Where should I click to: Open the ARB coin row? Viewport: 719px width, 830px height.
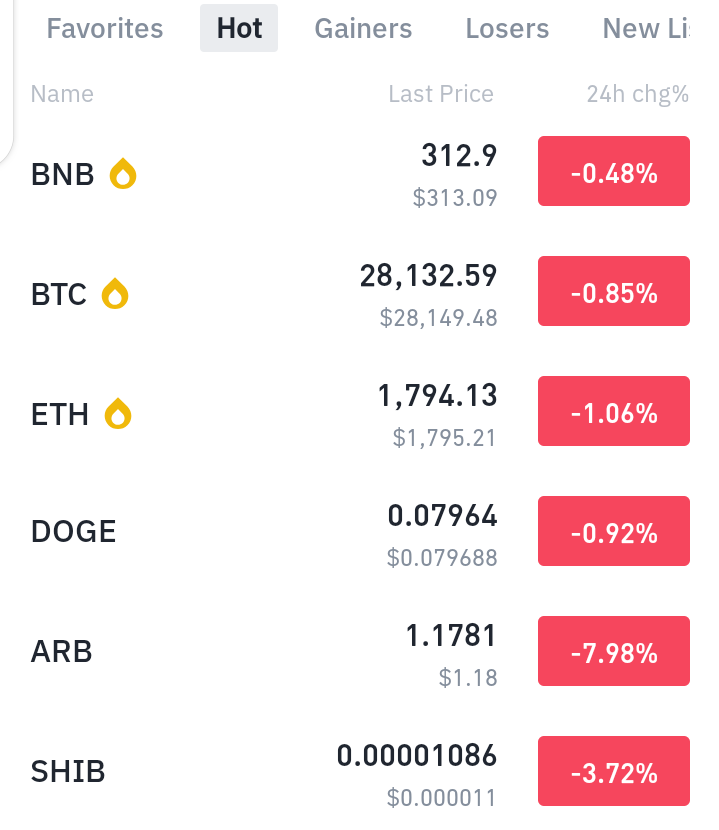click(x=360, y=651)
